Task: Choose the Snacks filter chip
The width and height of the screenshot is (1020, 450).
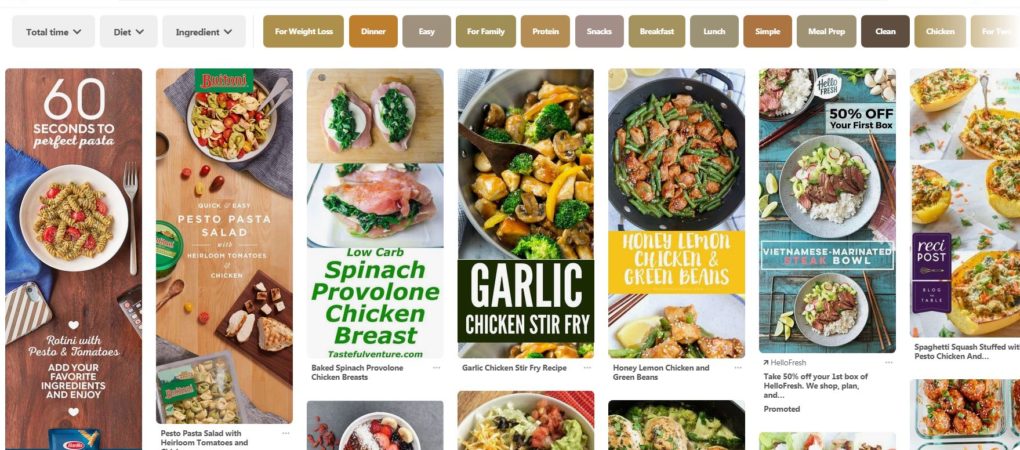Action: (599, 31)
